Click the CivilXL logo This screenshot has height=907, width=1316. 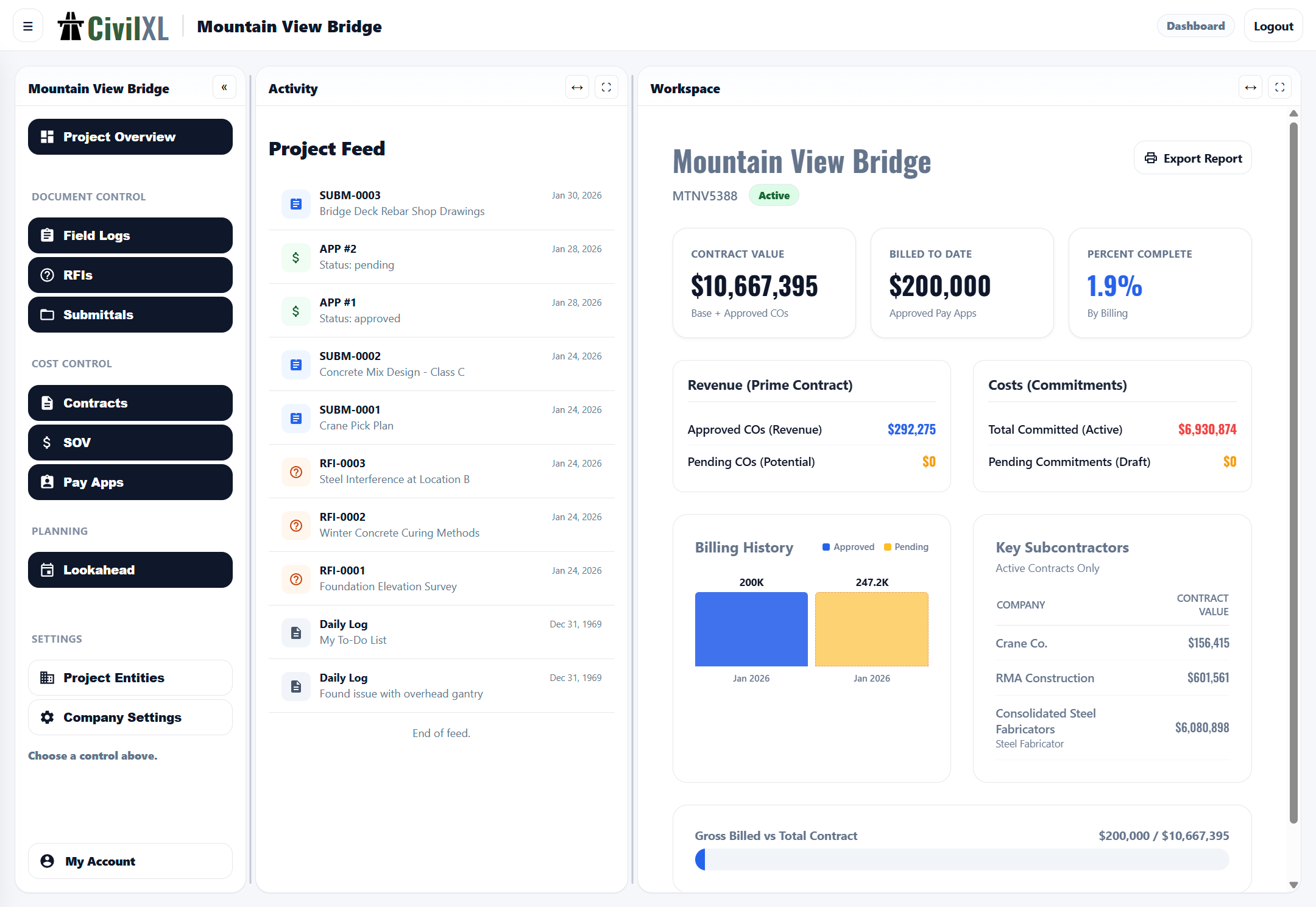coord(113,27)
